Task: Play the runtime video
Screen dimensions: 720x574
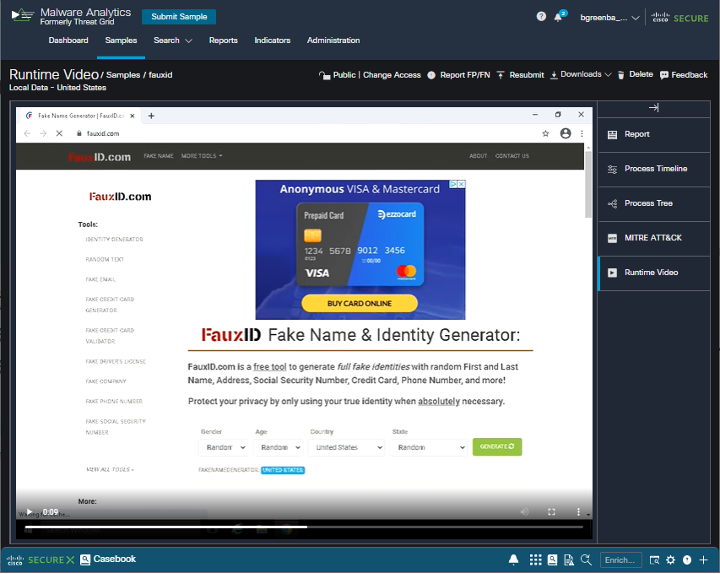Action: pos(28,512)
